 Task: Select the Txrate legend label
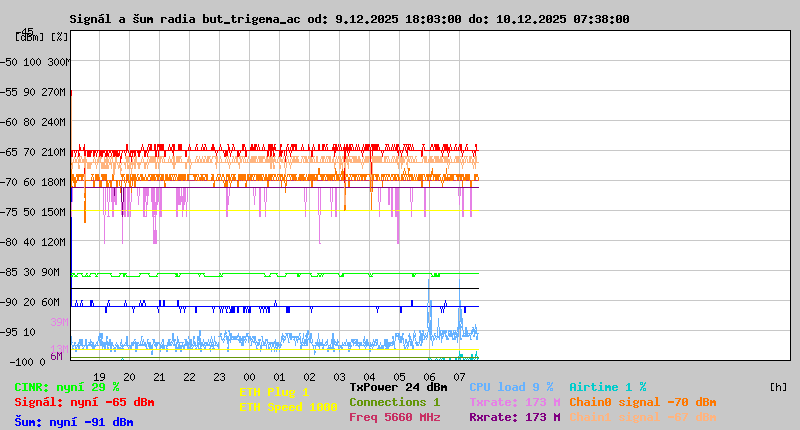(x=514, y=402)
